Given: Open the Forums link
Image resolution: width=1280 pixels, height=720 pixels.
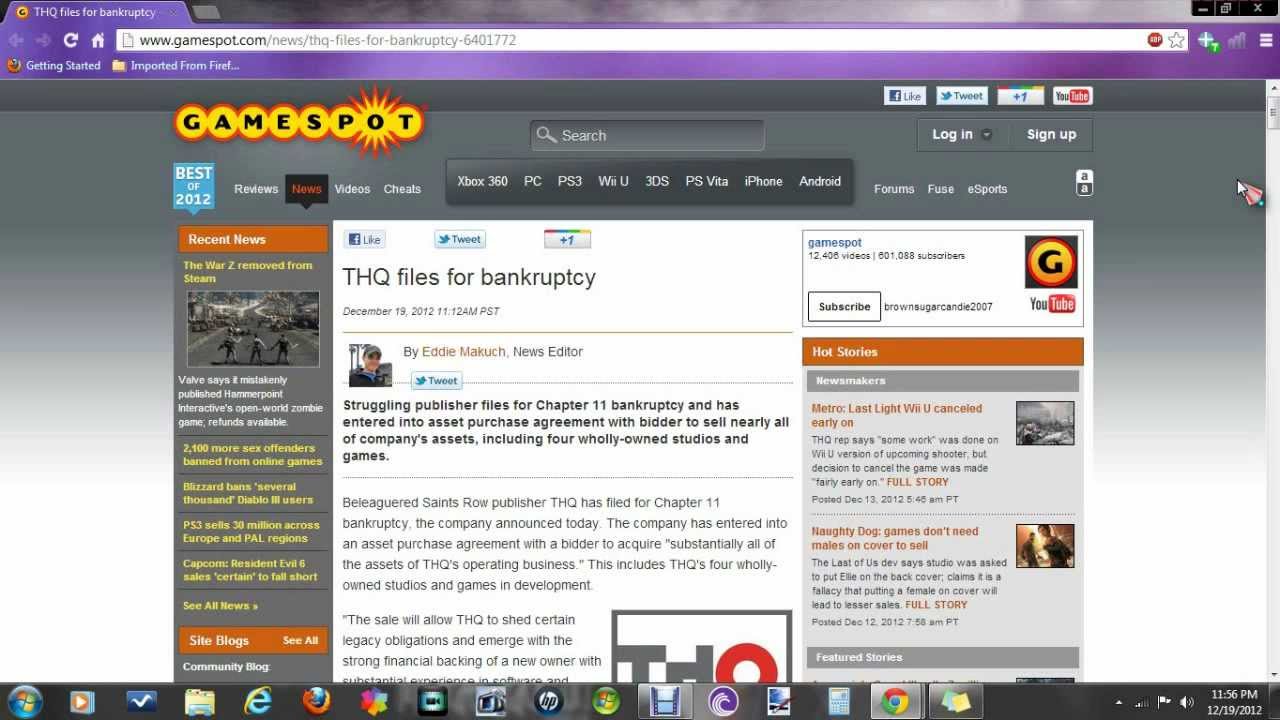Looking at the screenshot, I should coord(894,189).
